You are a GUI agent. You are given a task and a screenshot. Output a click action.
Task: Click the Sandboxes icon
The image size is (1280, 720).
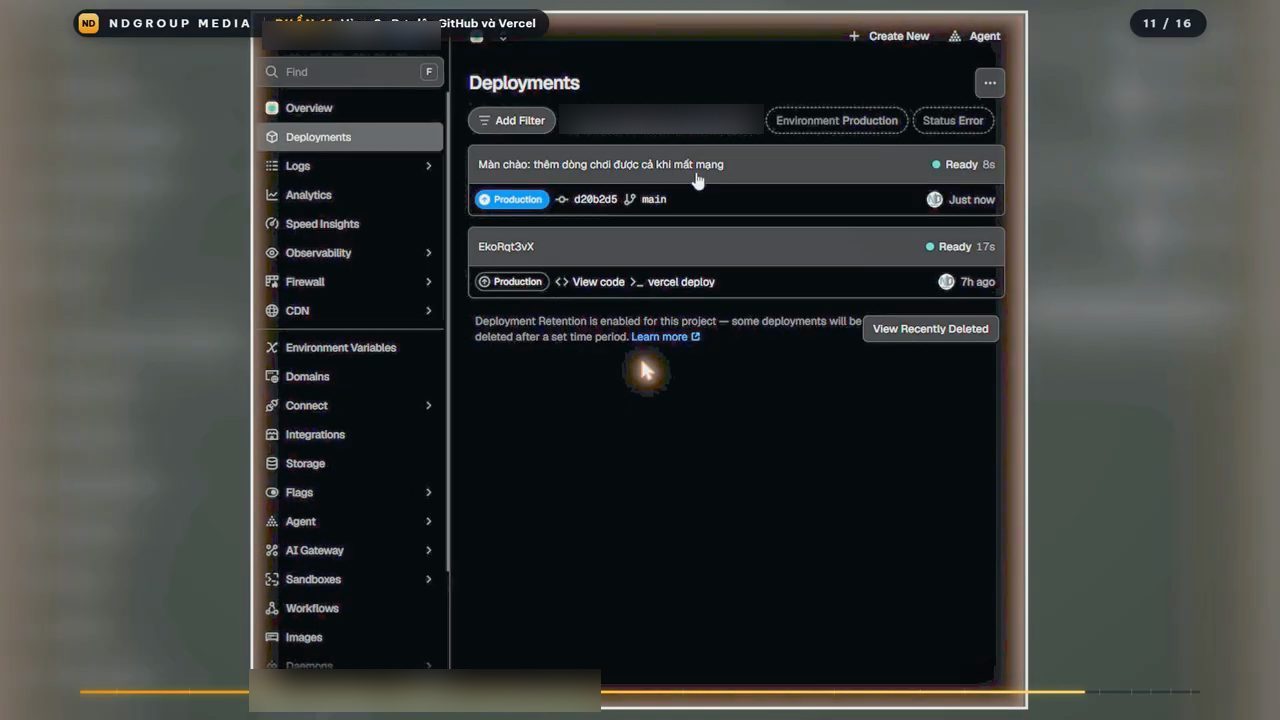(272, 580)
